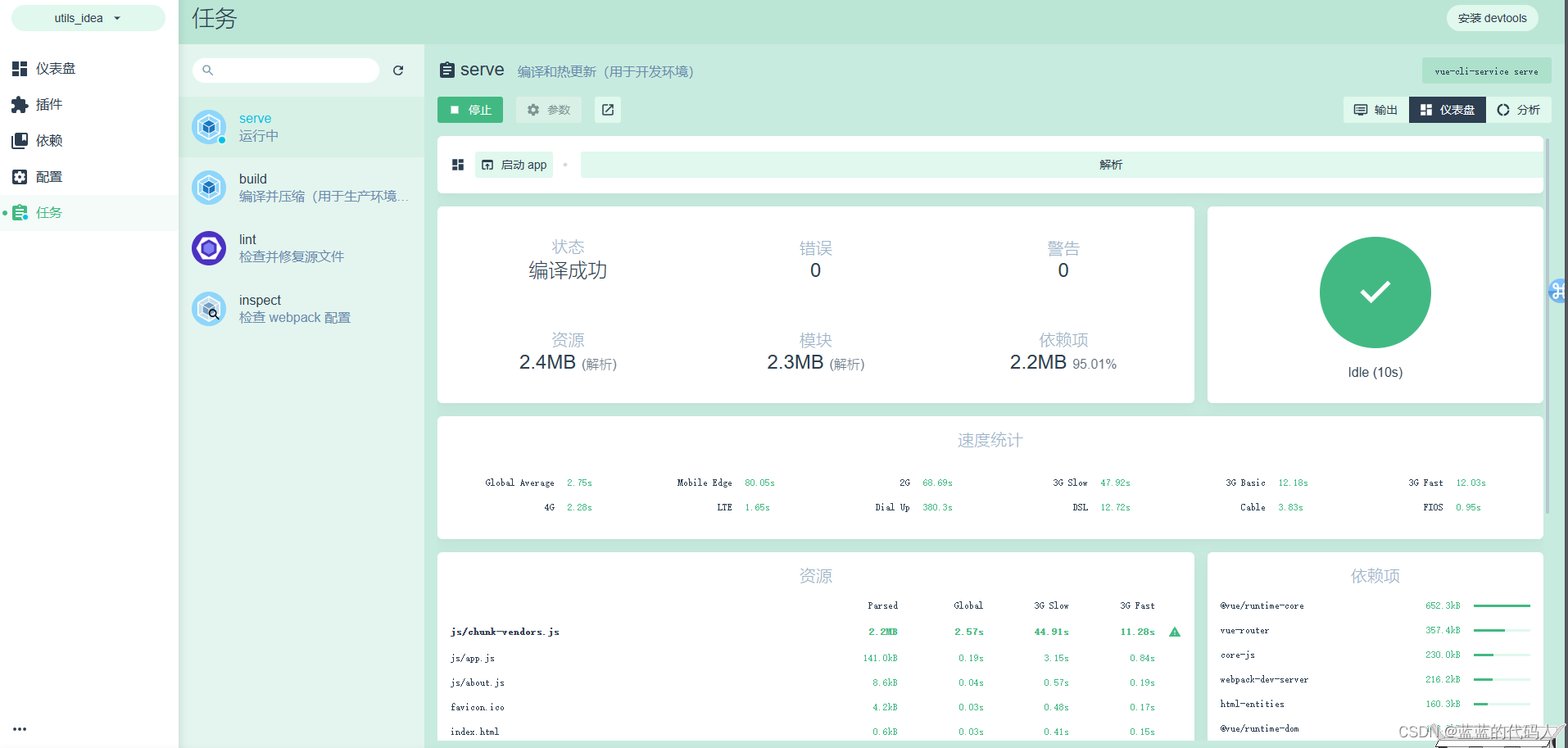The height and width of the screenshot is (748, 1568).
Task: Click the js/app.js asset row
Action: tap(816, 658)
